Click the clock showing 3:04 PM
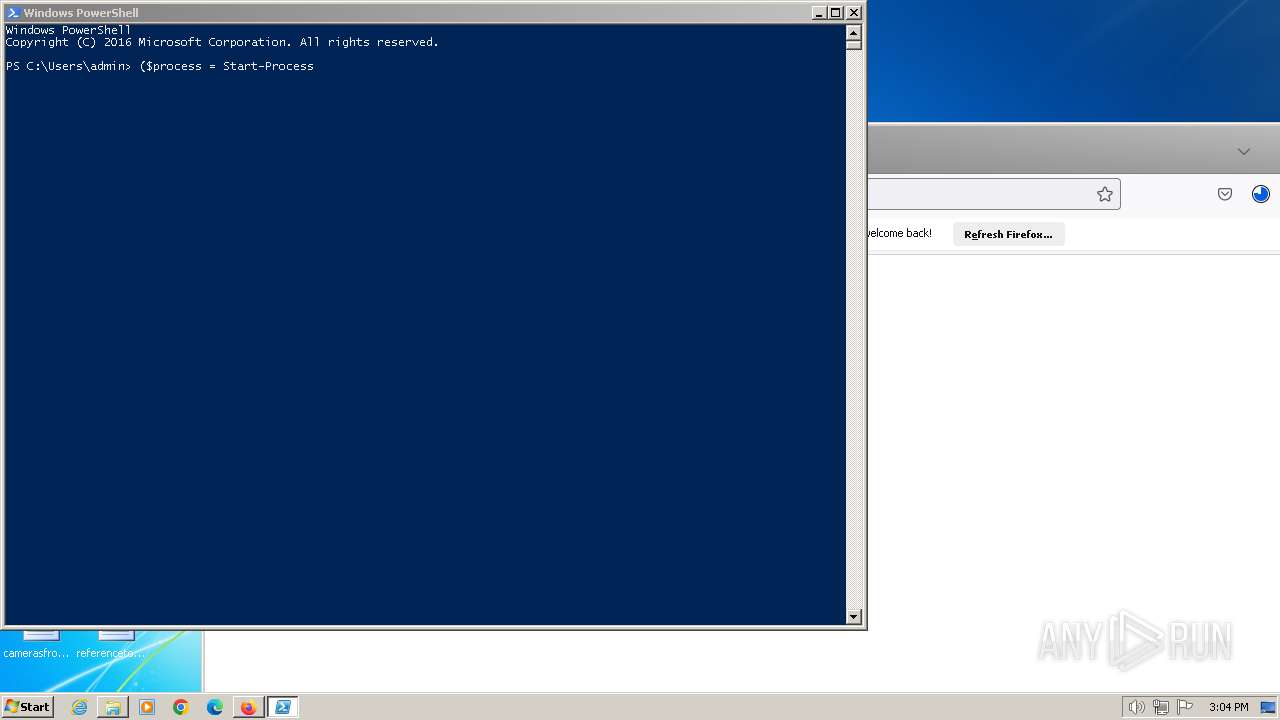This screenshot has width=1280, height=720. [x=1228, y=707]
